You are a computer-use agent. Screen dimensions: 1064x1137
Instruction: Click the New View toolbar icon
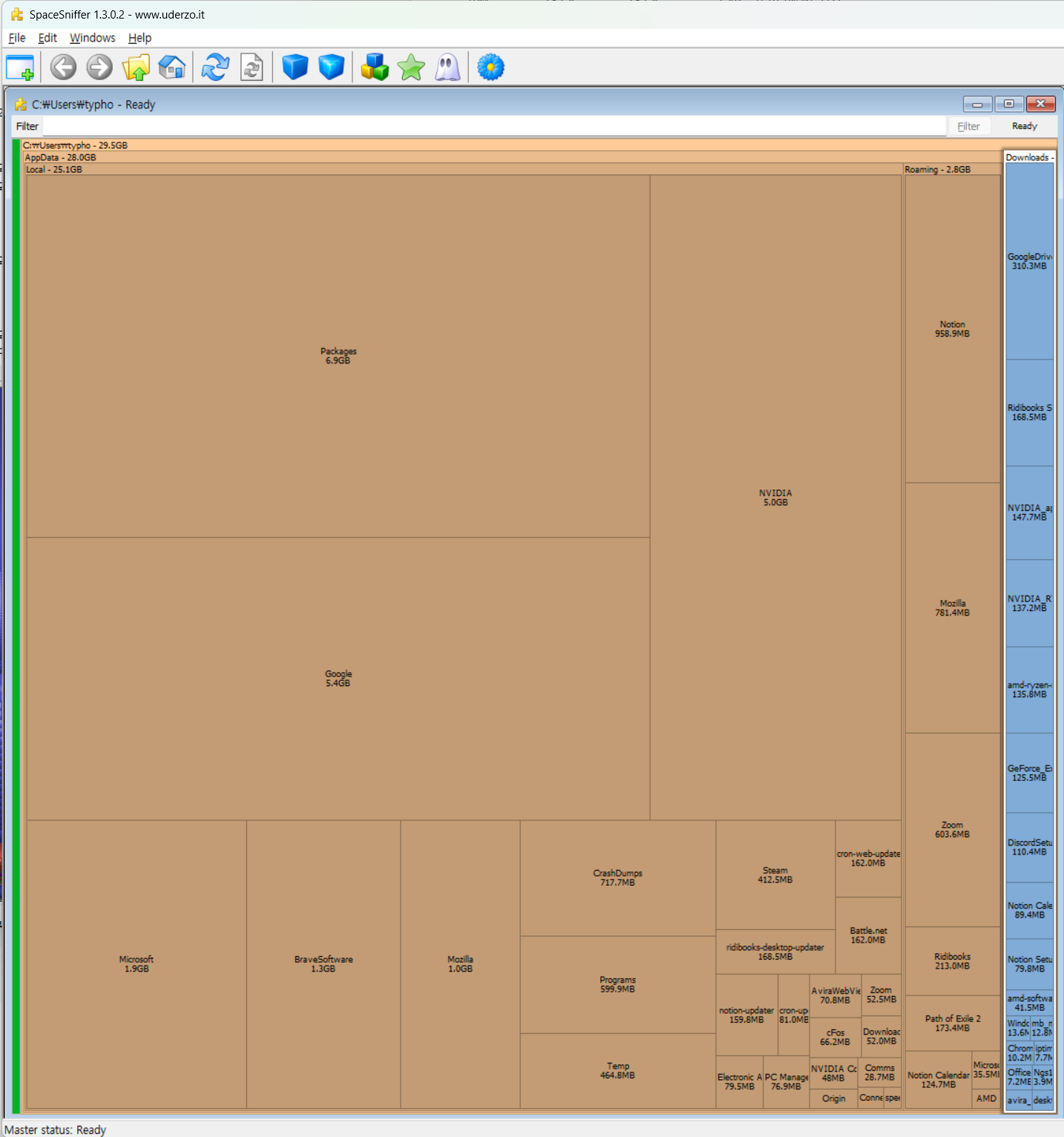click(x=20, y=67)
